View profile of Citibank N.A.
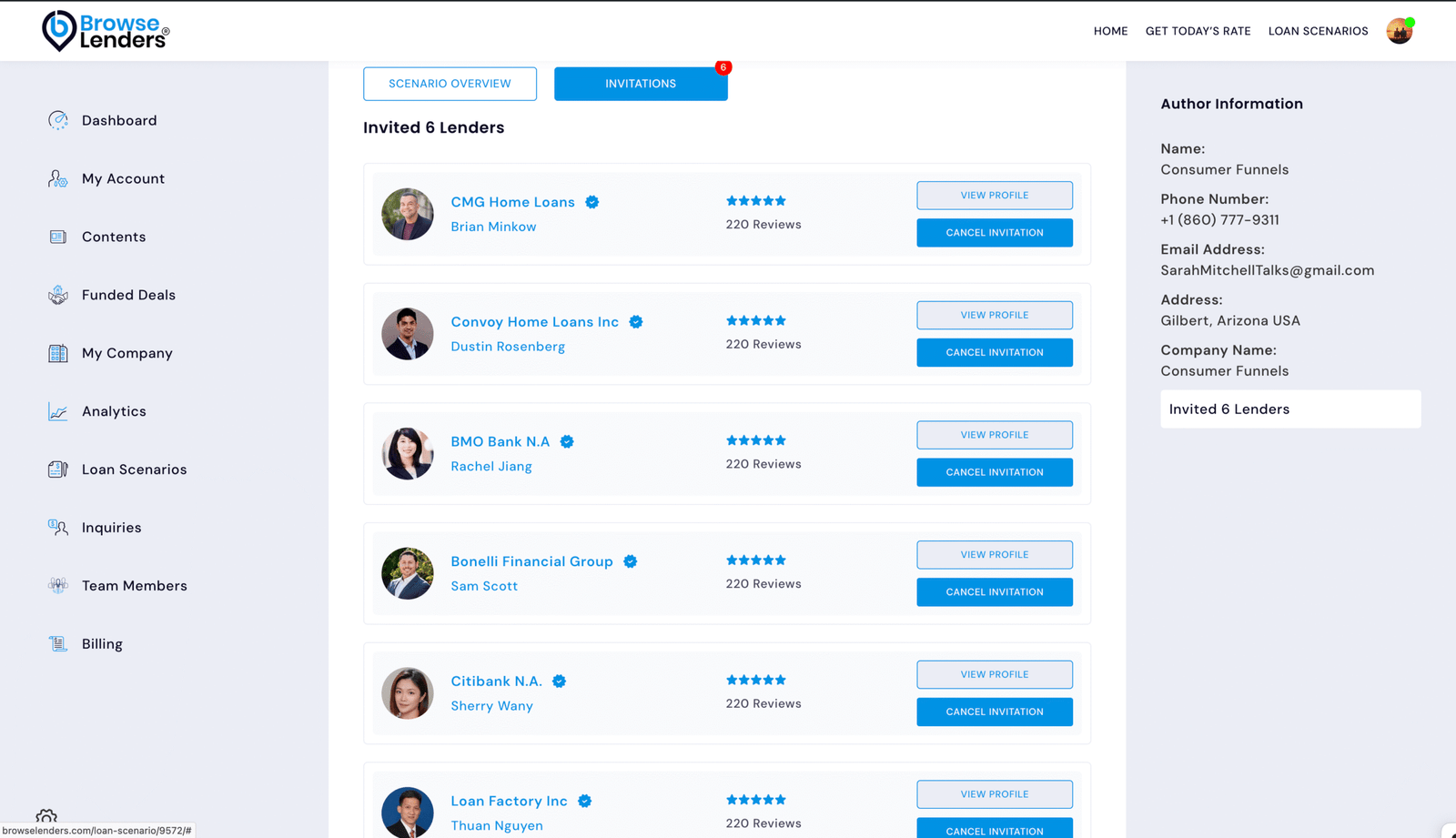The height and width of the screenshot is (838, 1456). click(995, 675)
